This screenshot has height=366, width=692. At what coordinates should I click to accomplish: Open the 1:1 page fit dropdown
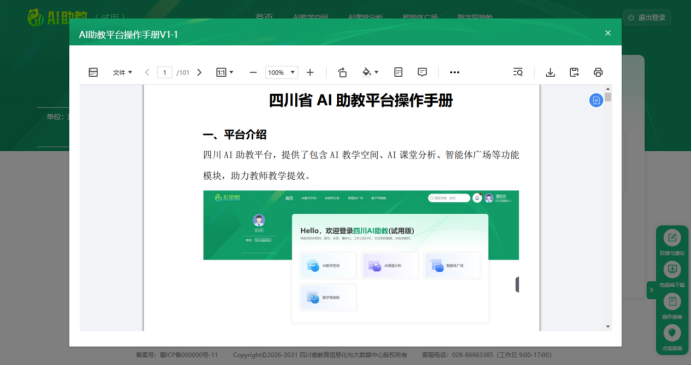(225, 72)
